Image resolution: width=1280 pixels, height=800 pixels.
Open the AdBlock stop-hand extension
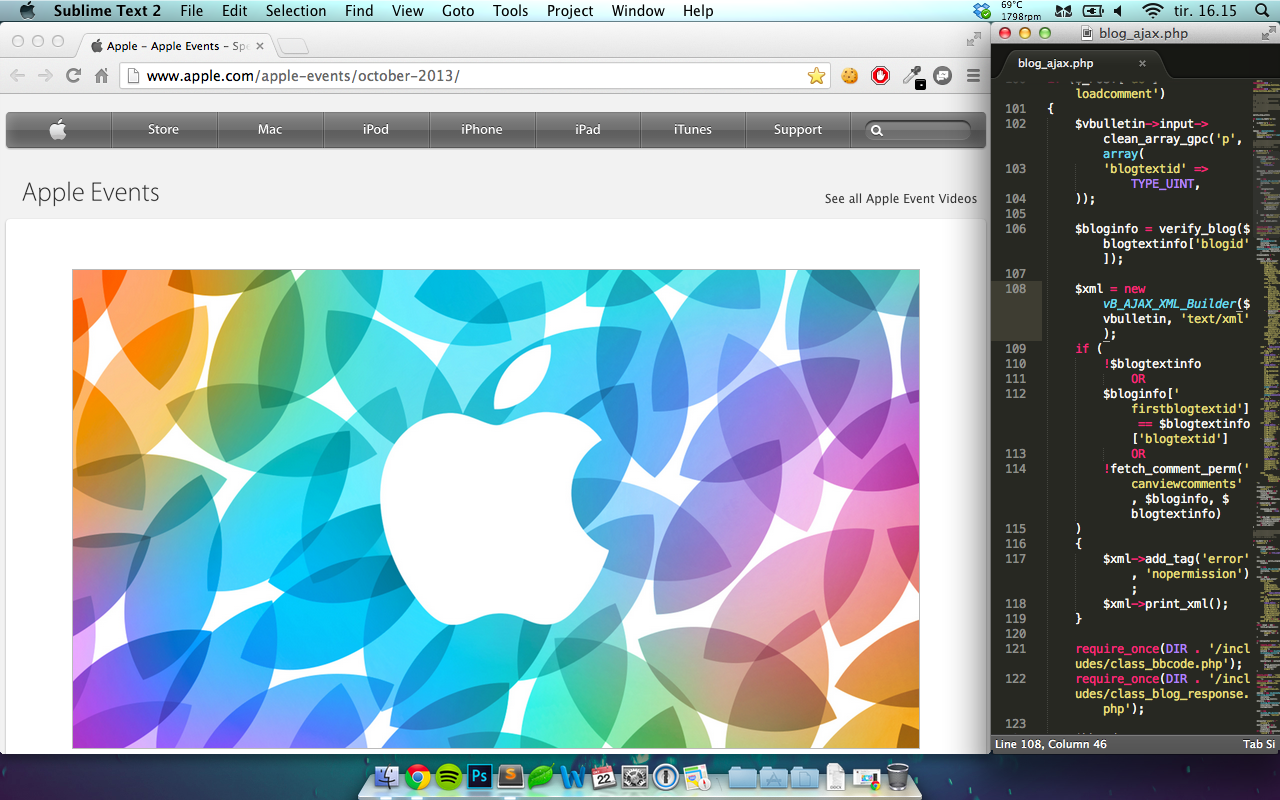pos(881,75)
